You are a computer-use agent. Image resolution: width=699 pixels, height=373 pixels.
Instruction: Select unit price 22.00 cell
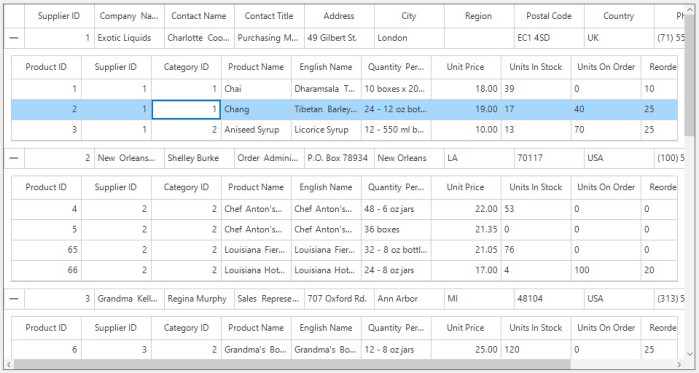tap(466, 209)
